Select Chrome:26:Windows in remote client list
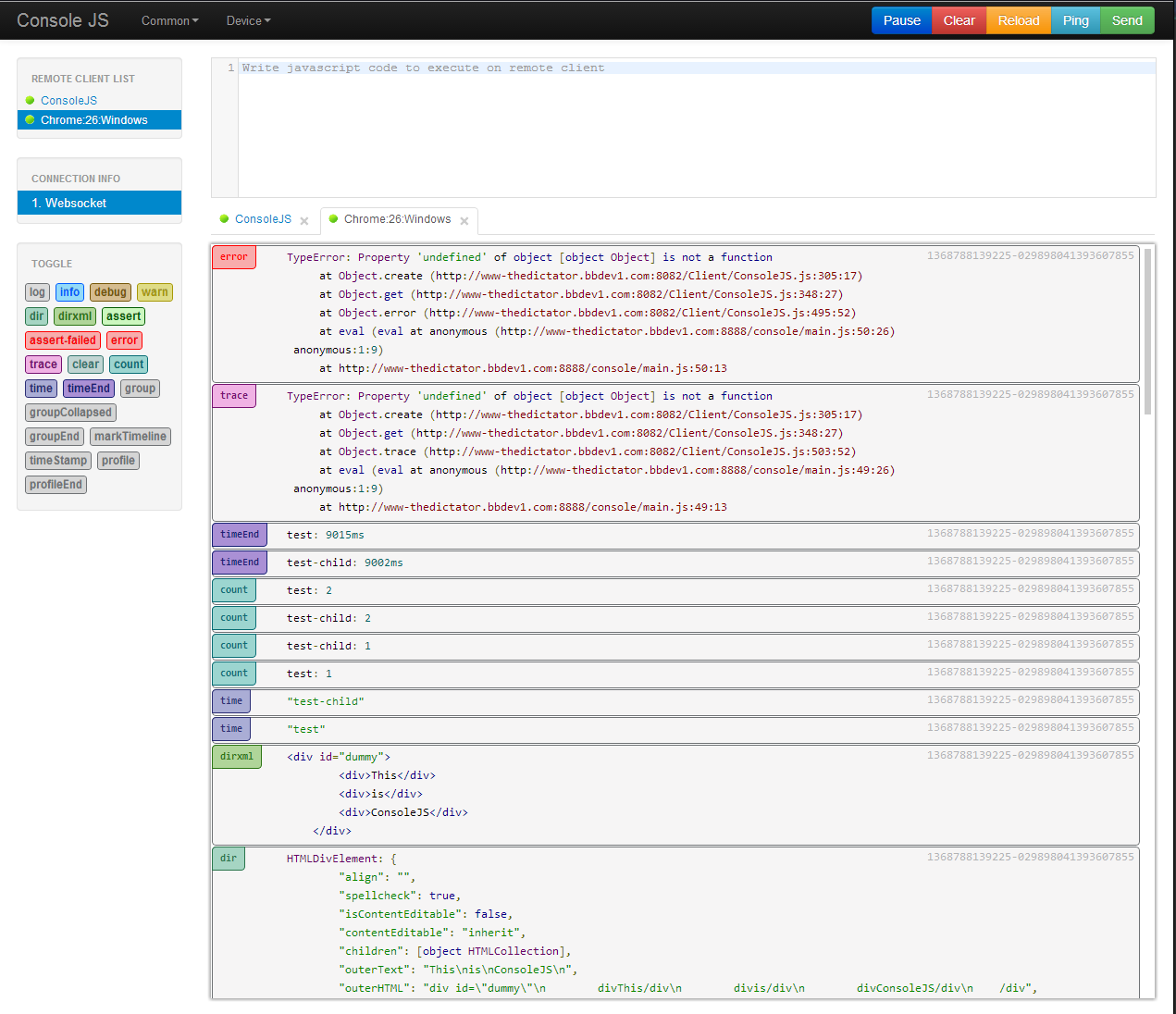This screenshot has height=1014, width=1176. (x=99, y=120)
